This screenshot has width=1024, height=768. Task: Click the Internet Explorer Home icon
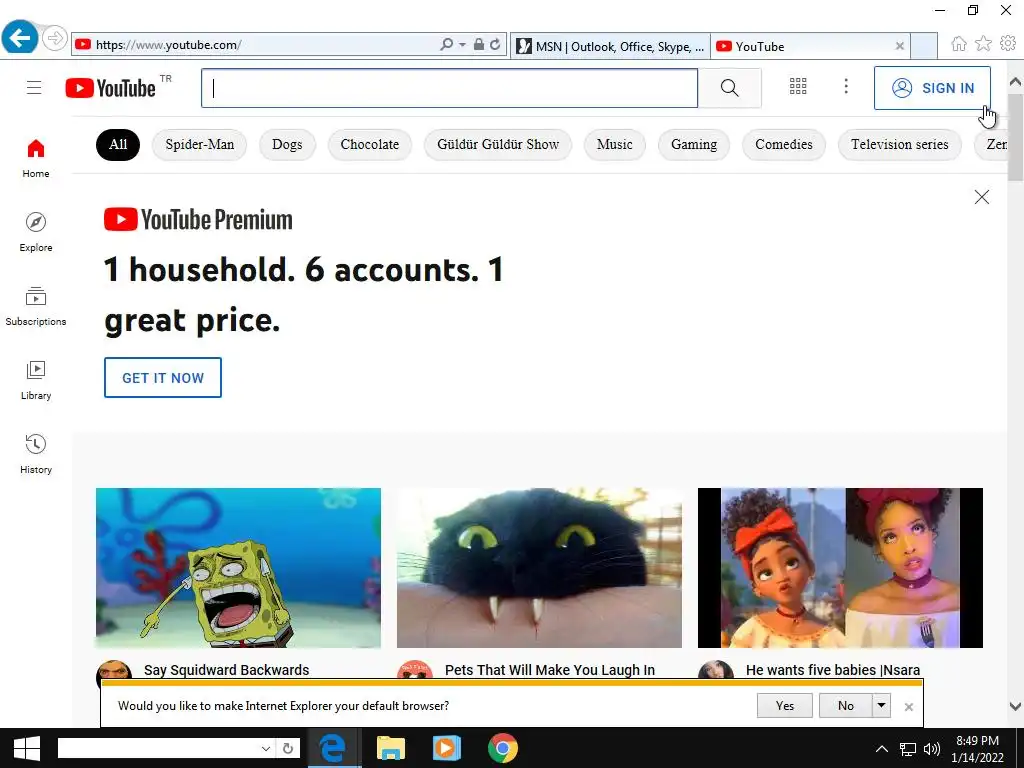click(959, 44)
